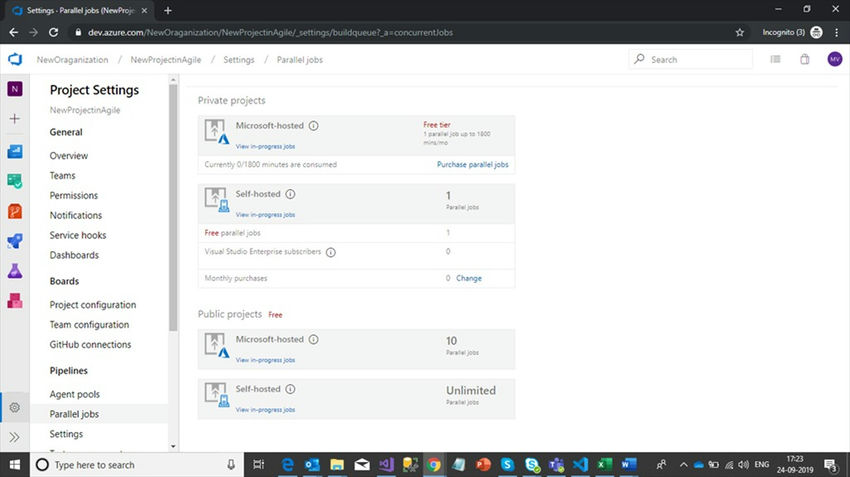View in-progress jobs for public Self-hosted
This screenshot has height=477, width=850.
pyautogui.click(x=265, y=410)
